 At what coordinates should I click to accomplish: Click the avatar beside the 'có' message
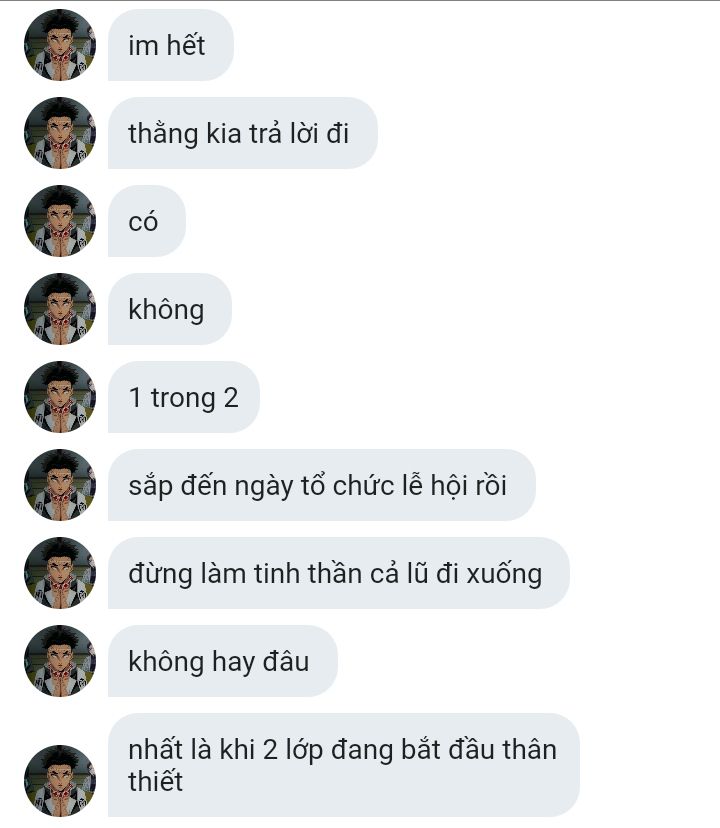(60, 221)
